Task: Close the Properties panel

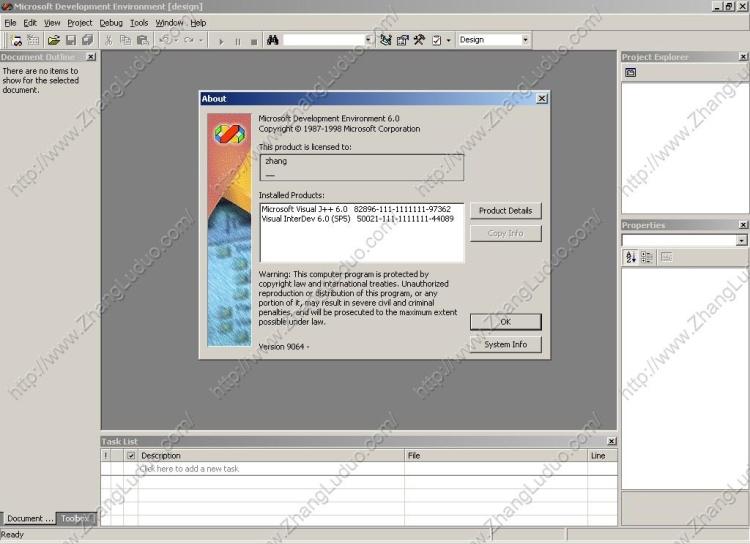Action: click(743, 225)
